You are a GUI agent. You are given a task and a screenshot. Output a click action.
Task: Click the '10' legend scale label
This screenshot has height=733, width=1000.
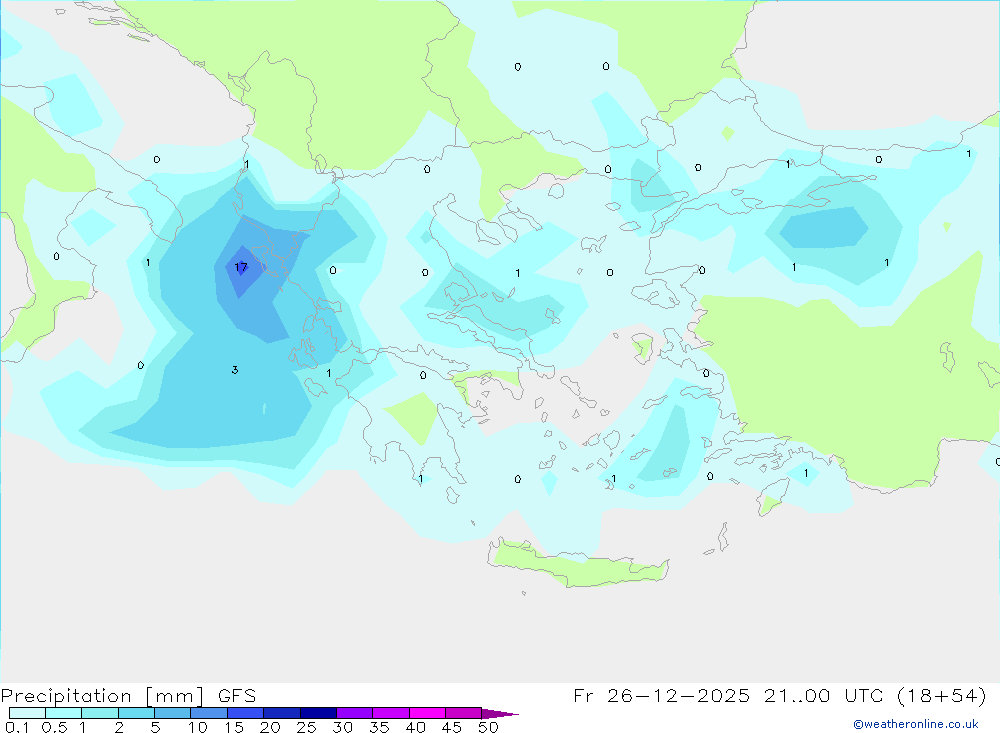point(198,727)
